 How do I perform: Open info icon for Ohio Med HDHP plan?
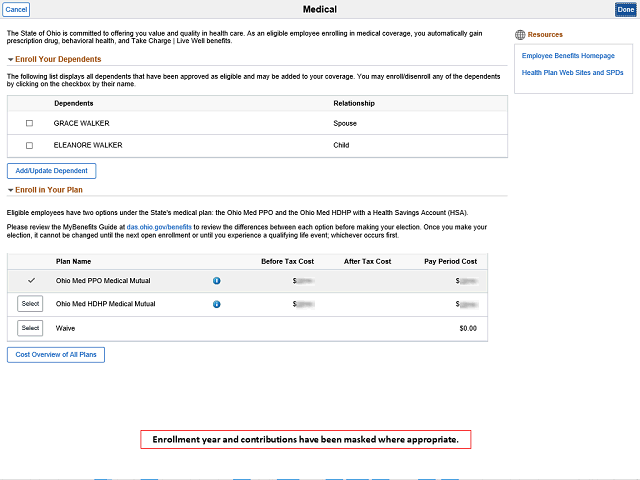tap(216, 304)
